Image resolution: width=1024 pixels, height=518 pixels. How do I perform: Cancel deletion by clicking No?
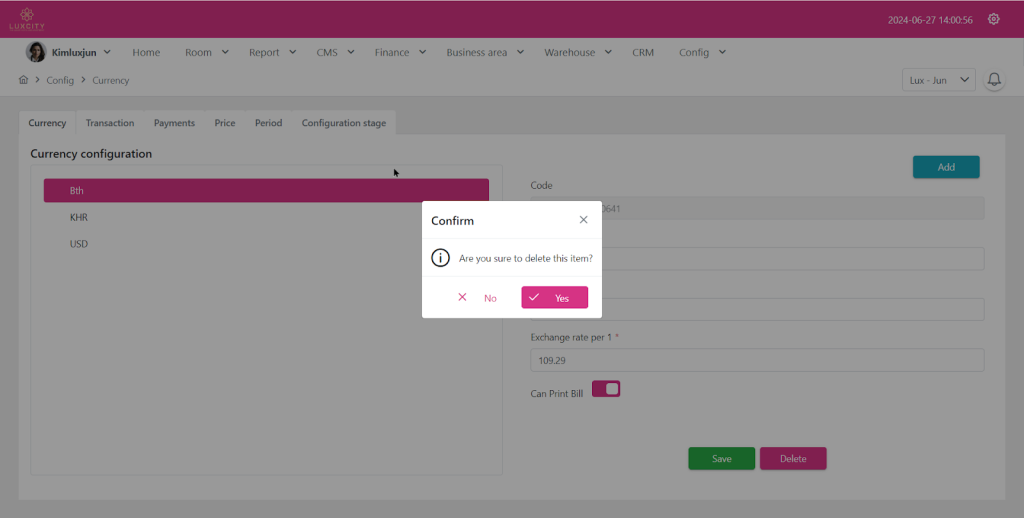click(x=478, y=298)
